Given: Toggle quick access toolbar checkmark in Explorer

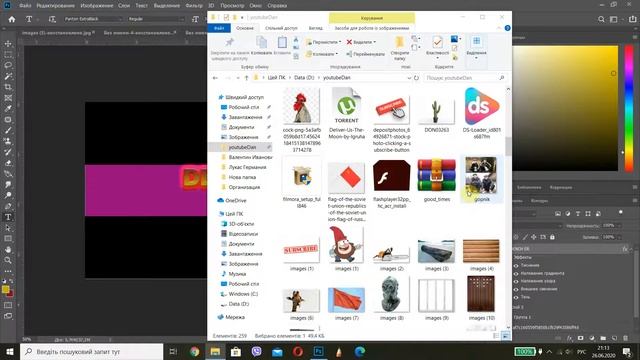Looking at the screenshot, I should (x=226, y=18).
